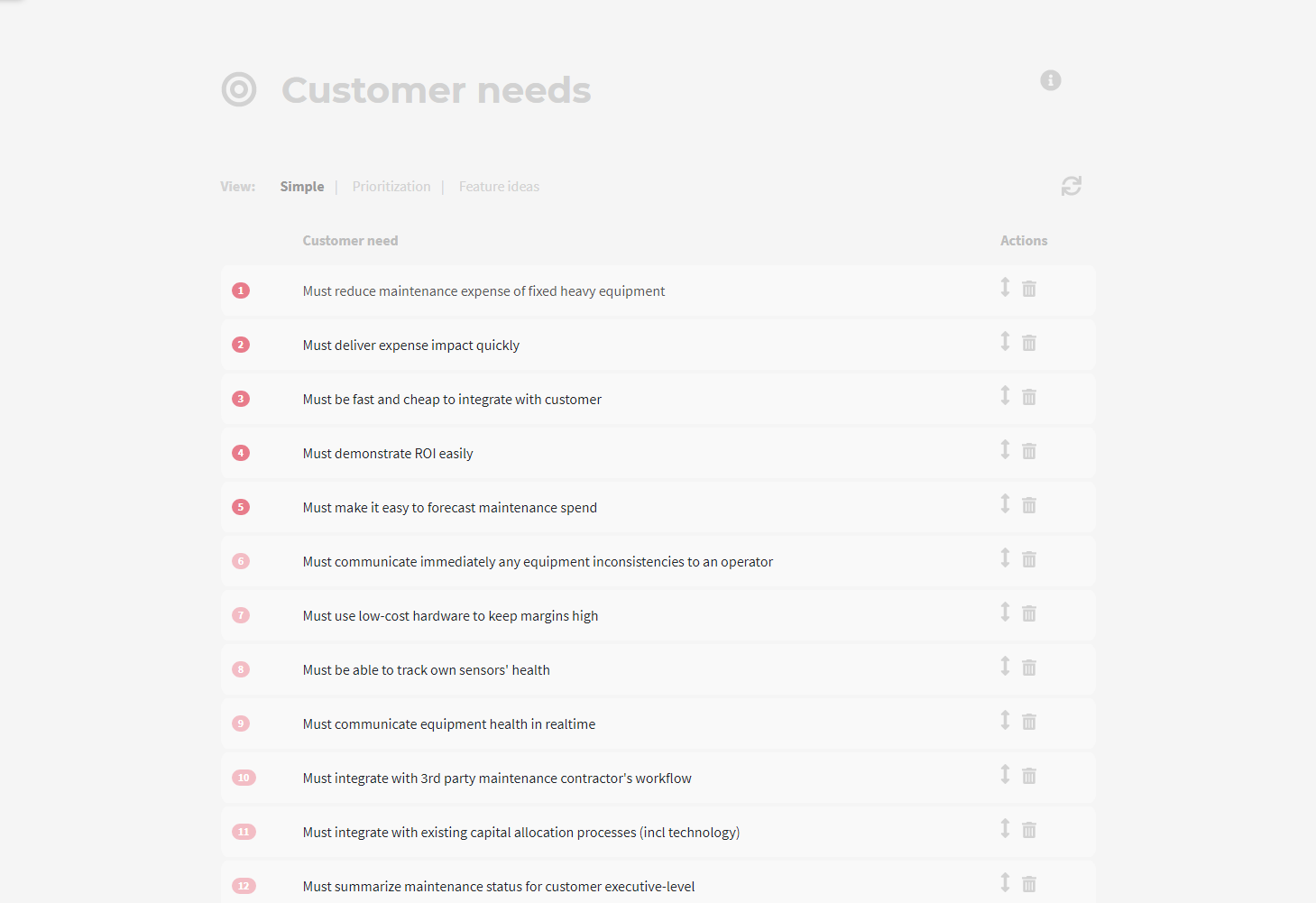Click reorder arrow for 'Must deliver expense impact quickly'
This screenshot has height=903, width=1316.
click(x=1005, y=341)
